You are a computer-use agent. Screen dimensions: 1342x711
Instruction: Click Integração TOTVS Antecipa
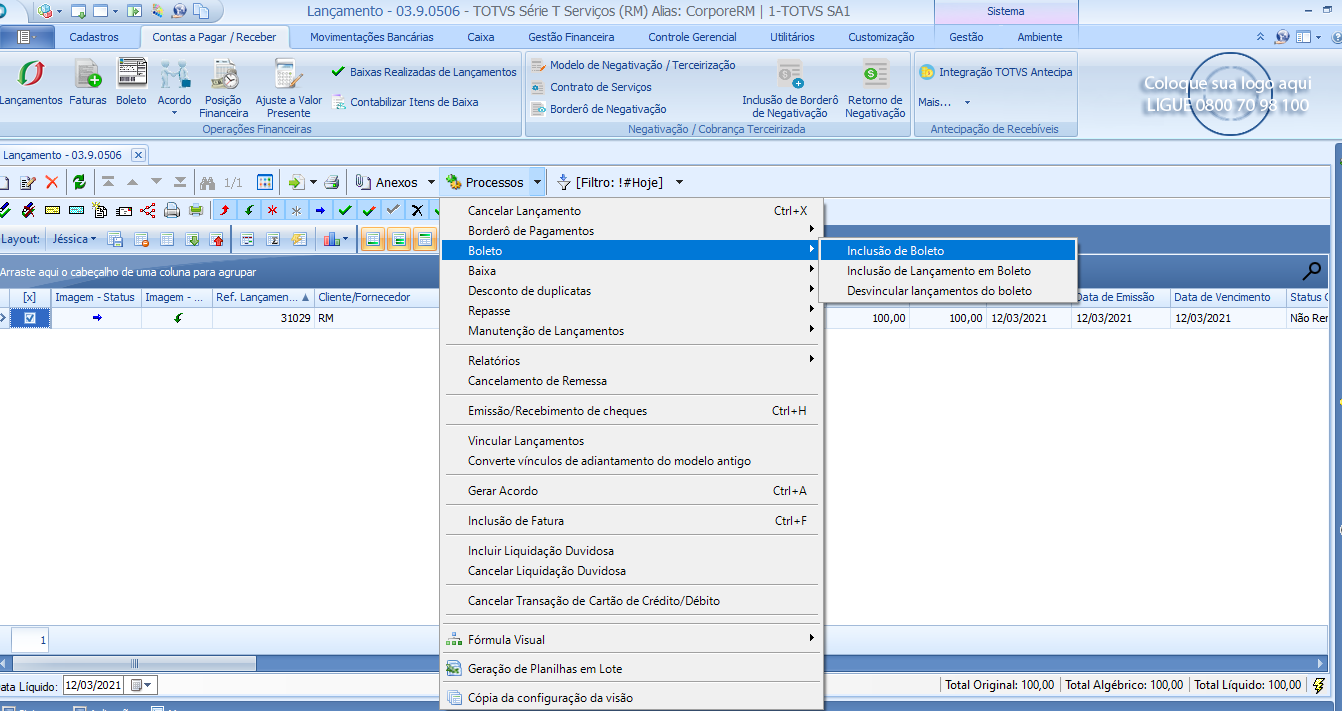[996, 72]
